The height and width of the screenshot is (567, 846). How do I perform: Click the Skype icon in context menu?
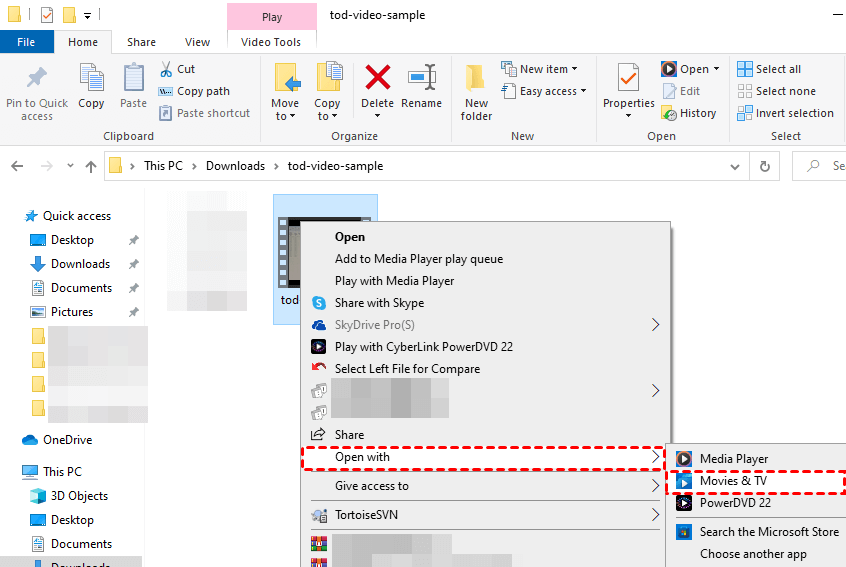(319, 303)
